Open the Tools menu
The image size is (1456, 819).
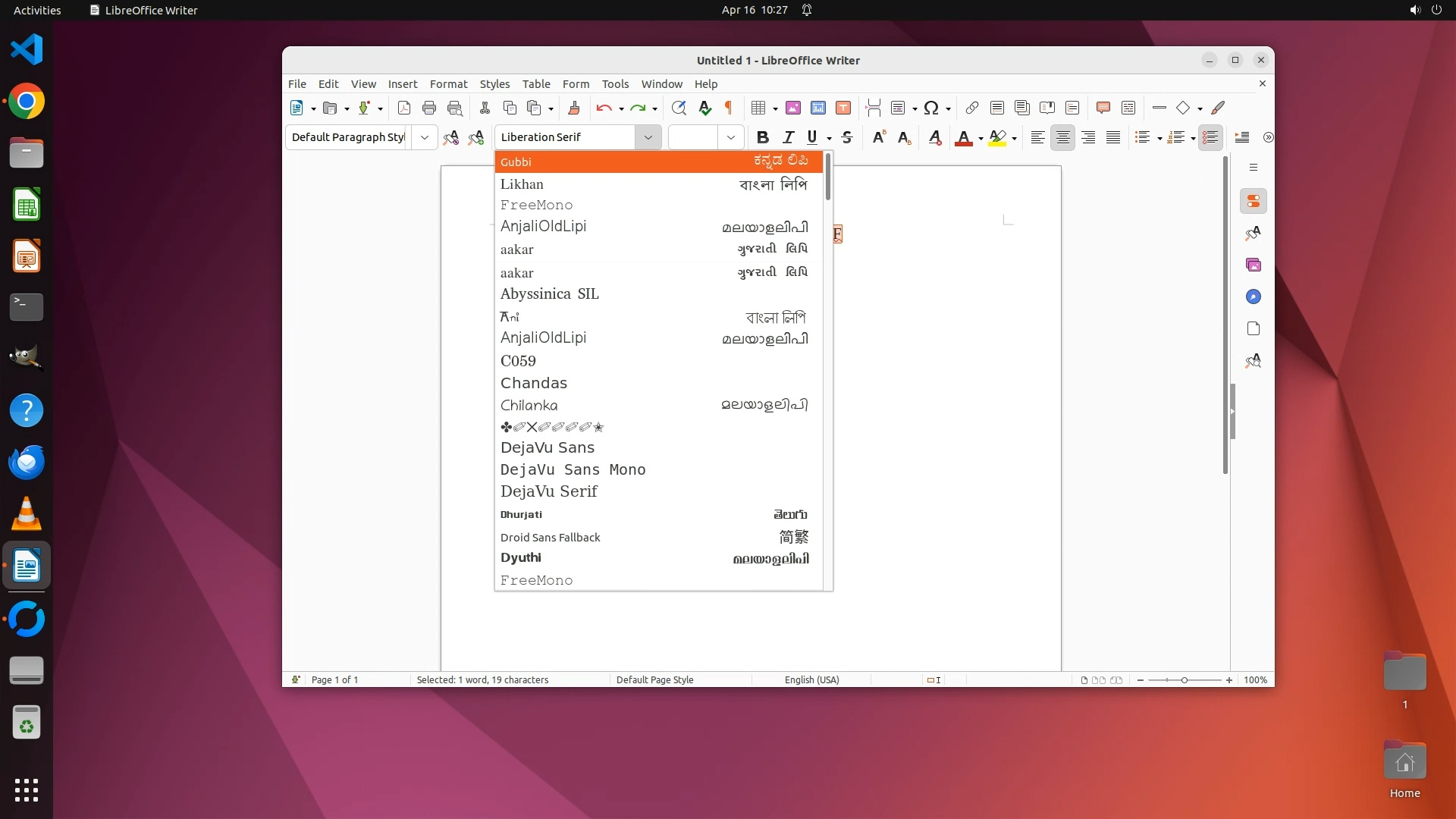(x=615, y=84)
